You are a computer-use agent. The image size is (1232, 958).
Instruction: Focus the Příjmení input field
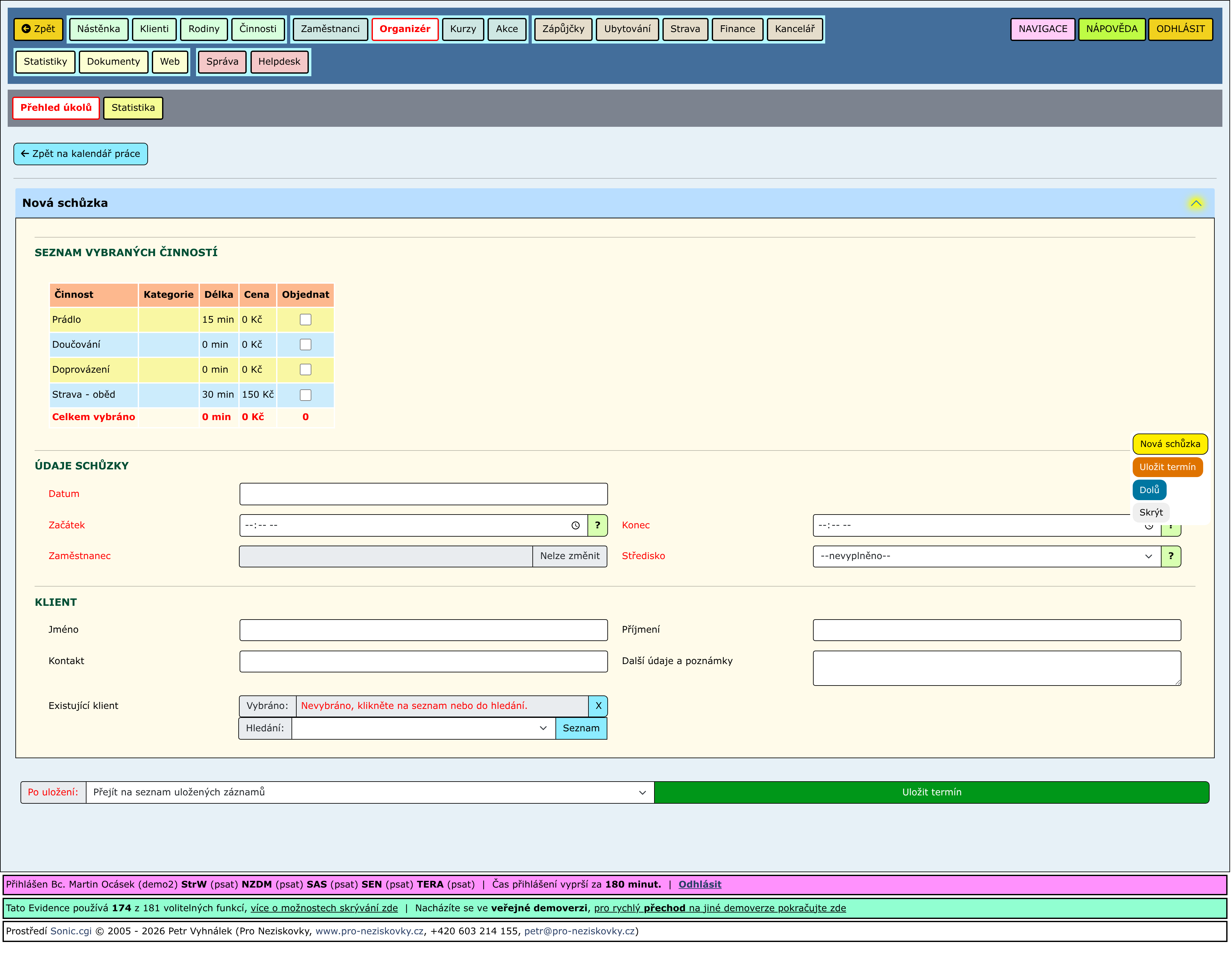pos(997,630)
